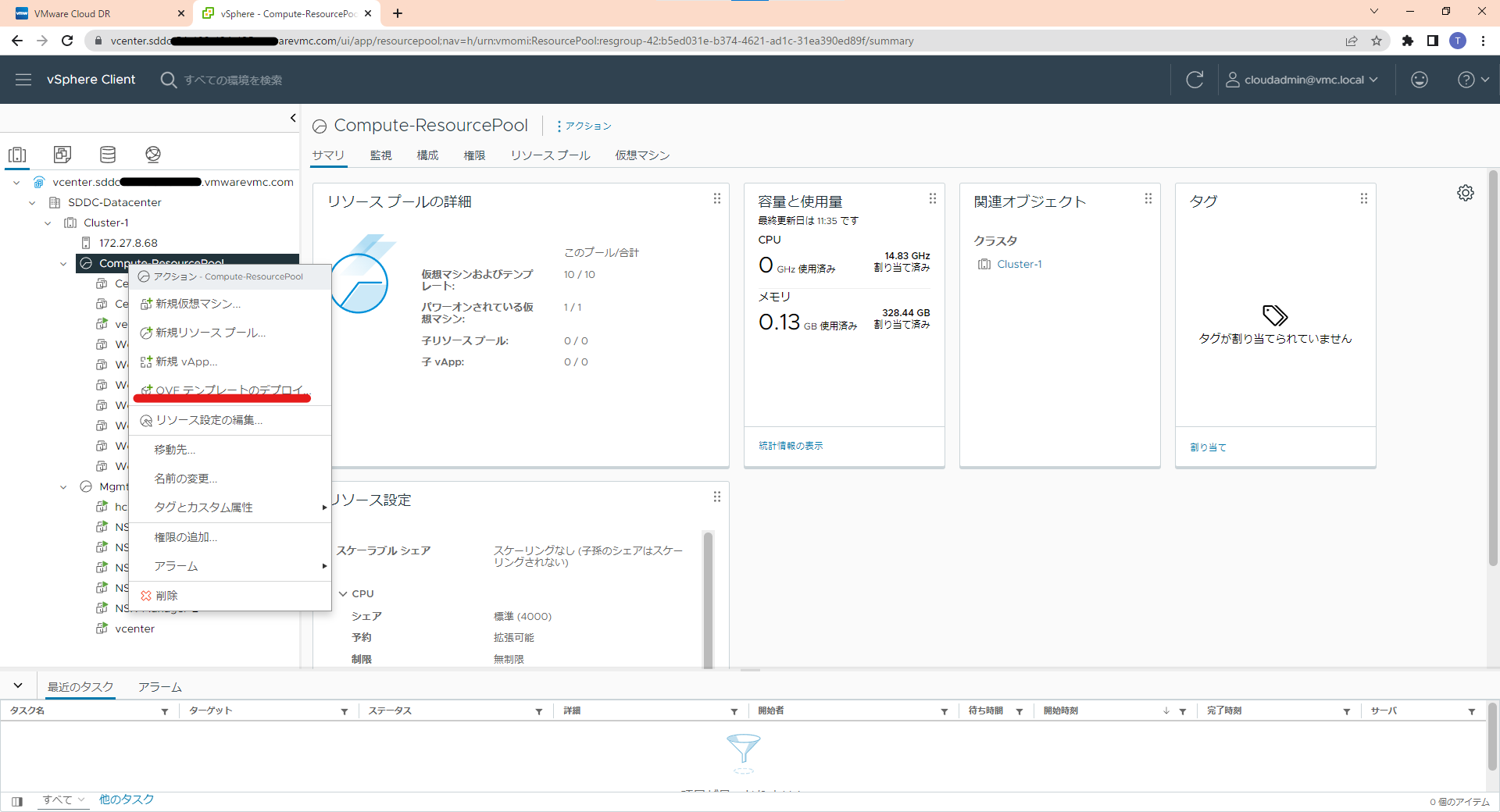1500x812 pixels.
Task: Open the browser extensions puzzle icon
Action: pos(1408,41)
